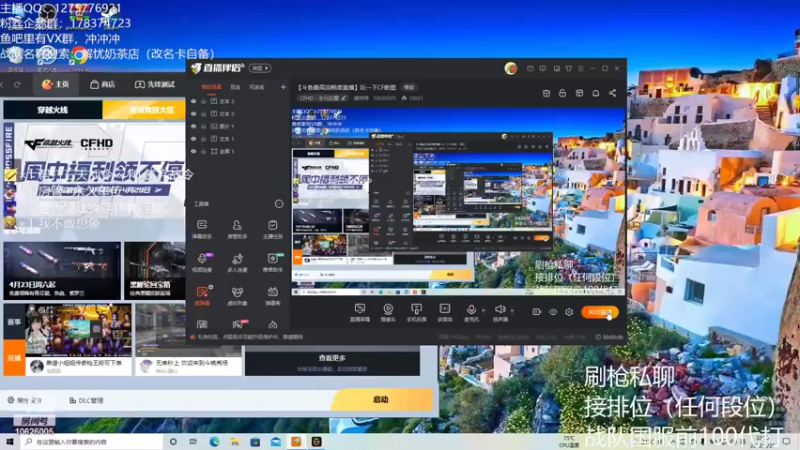800x450 pixels.
Task: Add a camera (摄像头) source
Action: pos(388,312)
